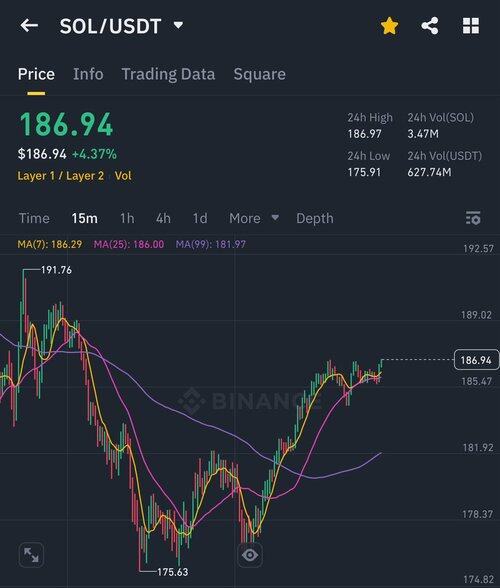Tap the 191.76 high label on chart
500x588 pixels.
coord(56,270)
